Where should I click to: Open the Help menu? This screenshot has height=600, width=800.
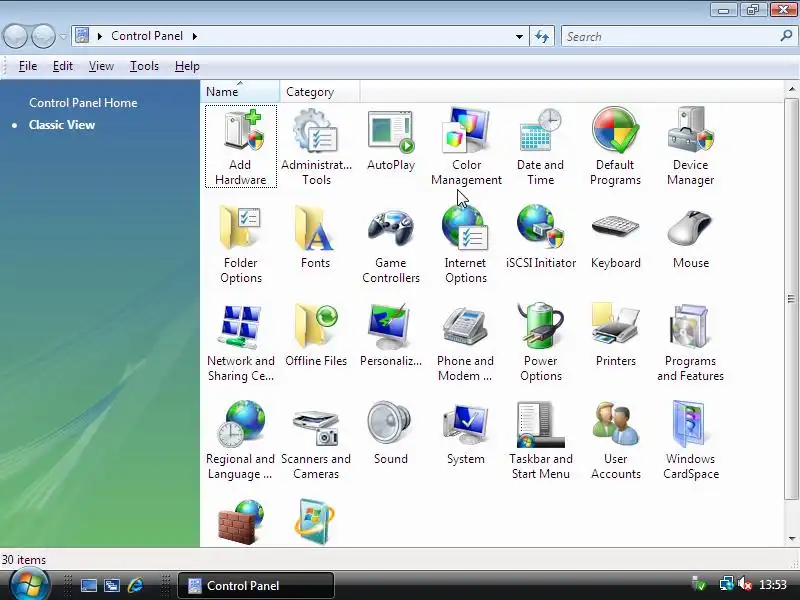187,66
